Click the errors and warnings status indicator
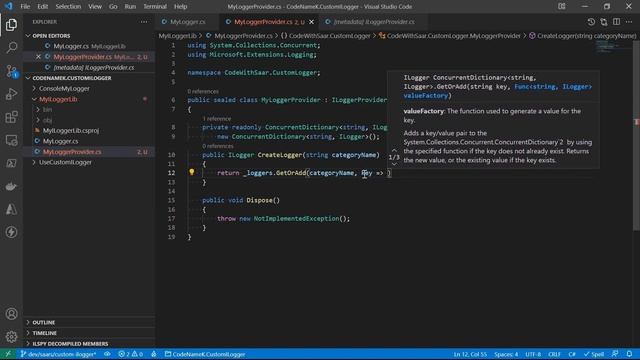640x360 pixels. coord(131,354)
